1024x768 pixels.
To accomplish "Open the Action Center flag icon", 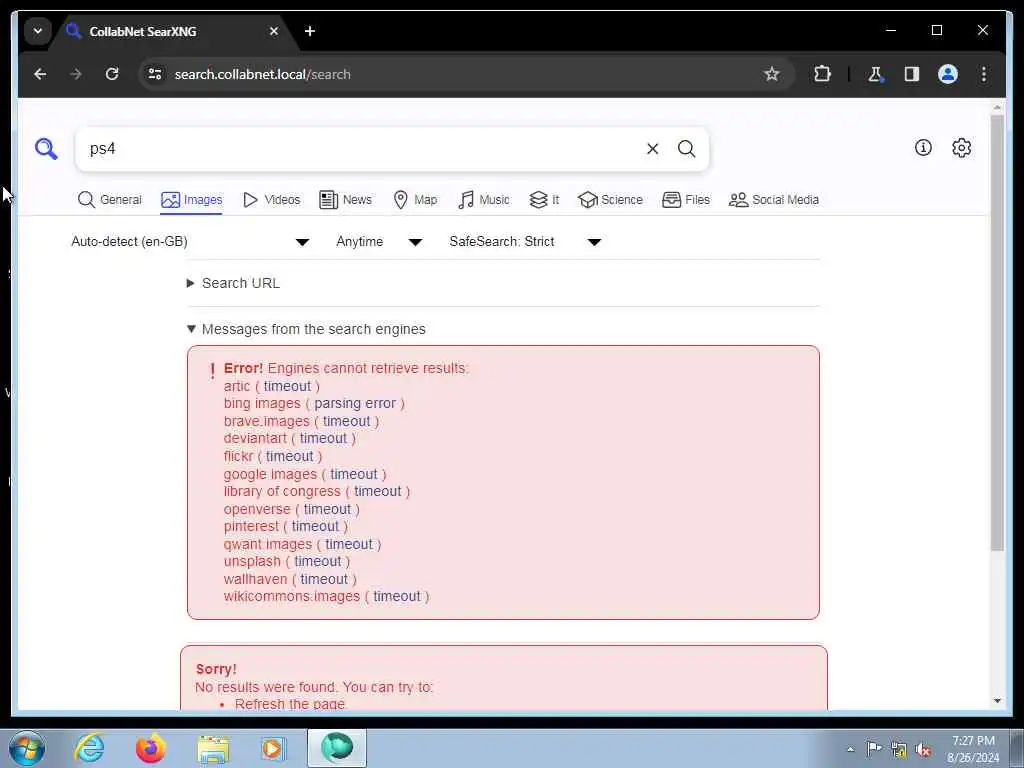I will (x=874, y=748).
